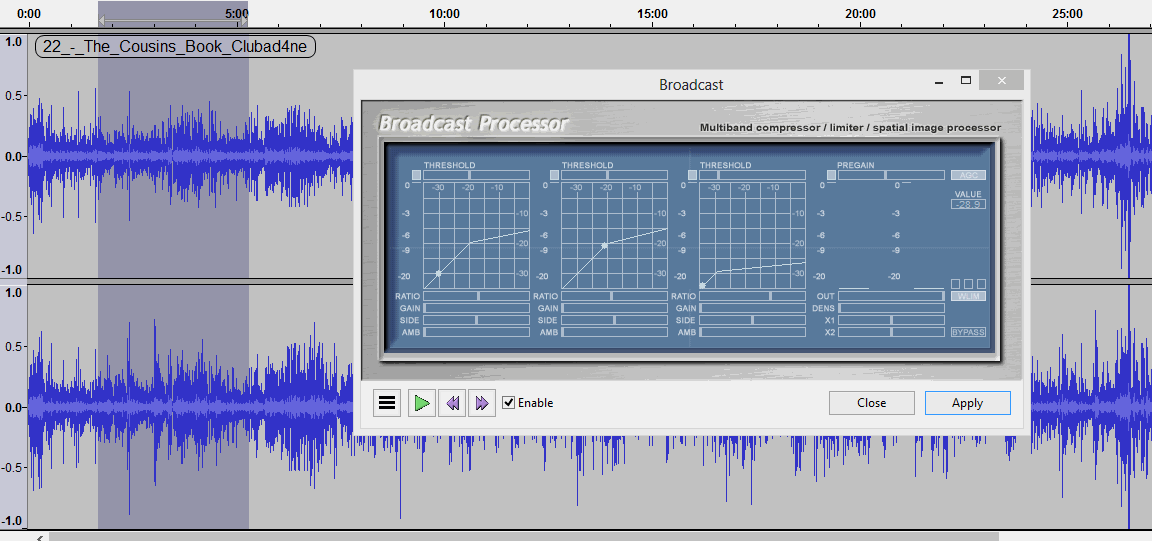Image resolution: width=1152 pixels, height=541 pixels.
Task: Click the Broadcast dialog title bar
Action: [x=691, y=85]
